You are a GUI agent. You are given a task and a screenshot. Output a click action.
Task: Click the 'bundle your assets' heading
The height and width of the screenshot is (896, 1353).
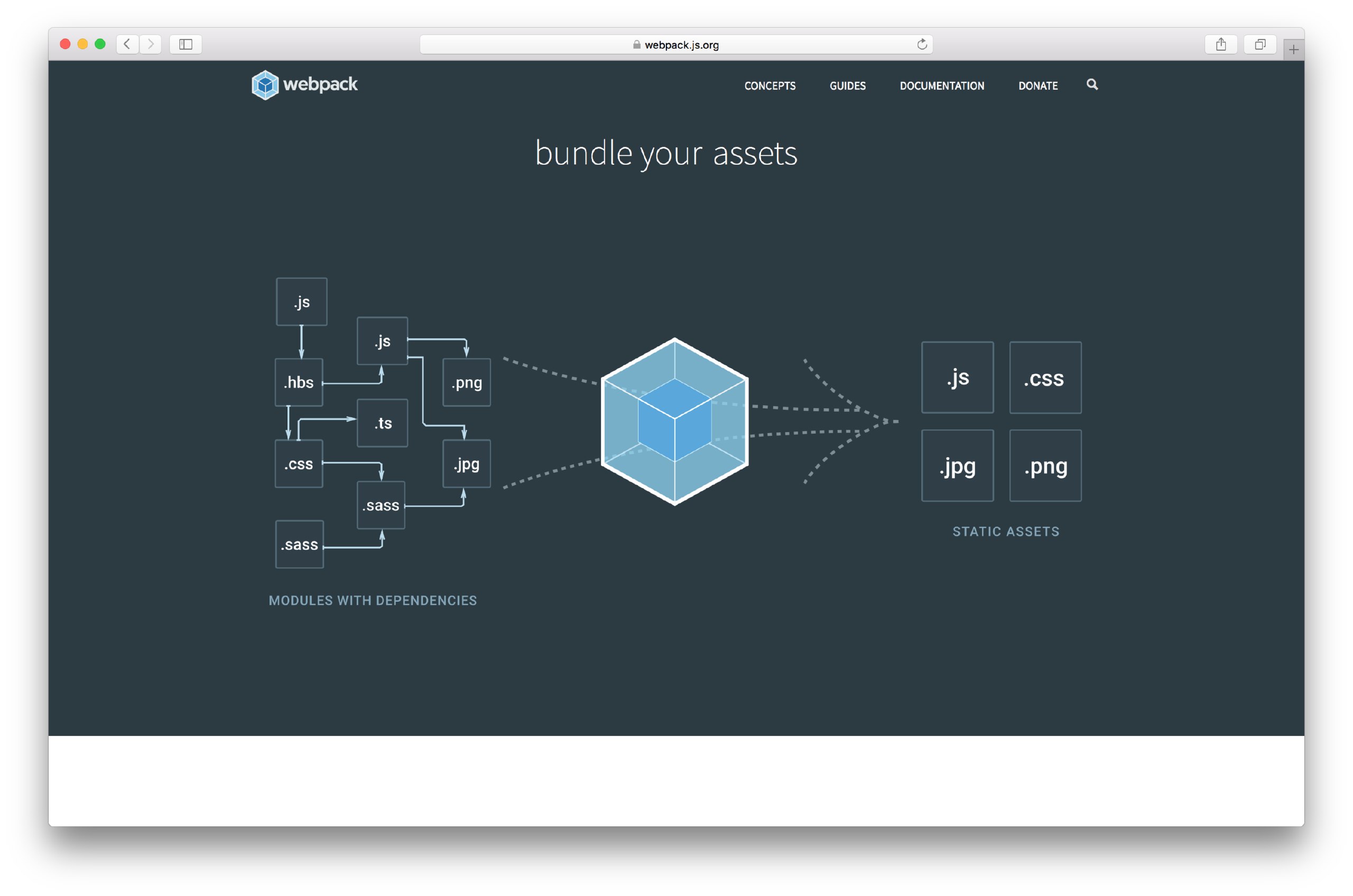coord(666,153)
